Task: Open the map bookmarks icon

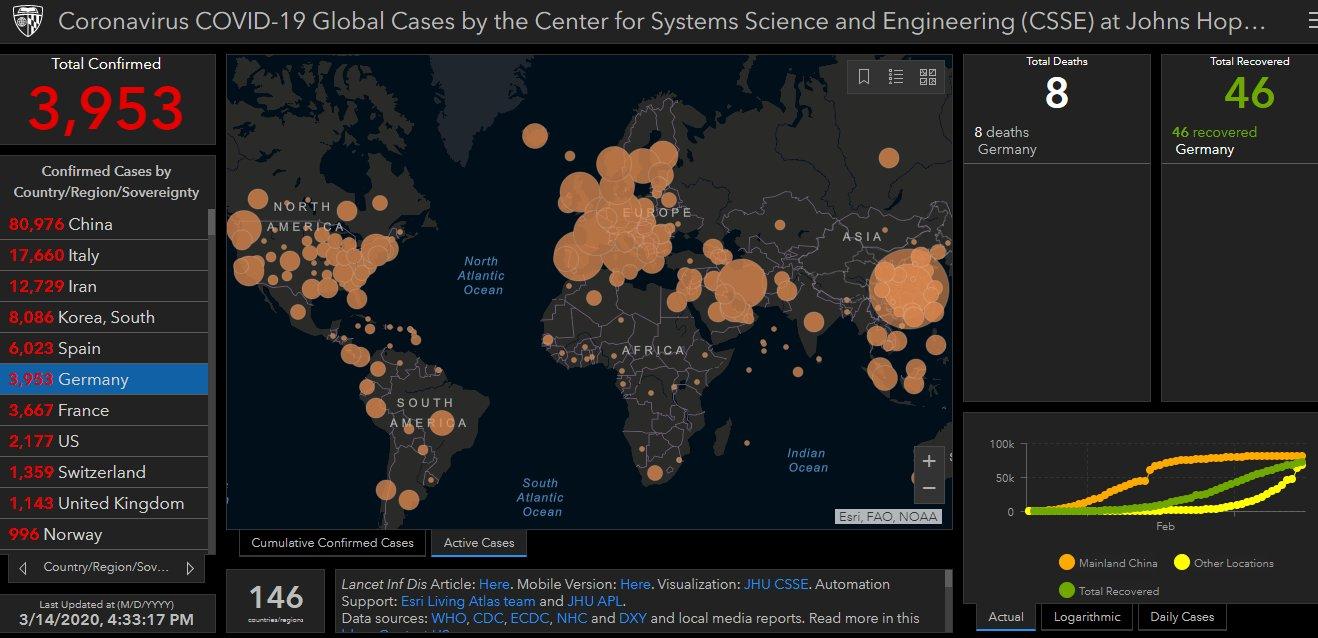Action: pyautogui.click(x=864, y=77)
